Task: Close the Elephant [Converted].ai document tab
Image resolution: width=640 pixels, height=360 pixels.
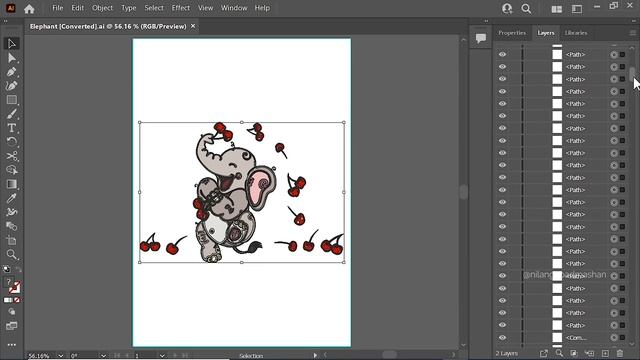Action: click(193, 26)
